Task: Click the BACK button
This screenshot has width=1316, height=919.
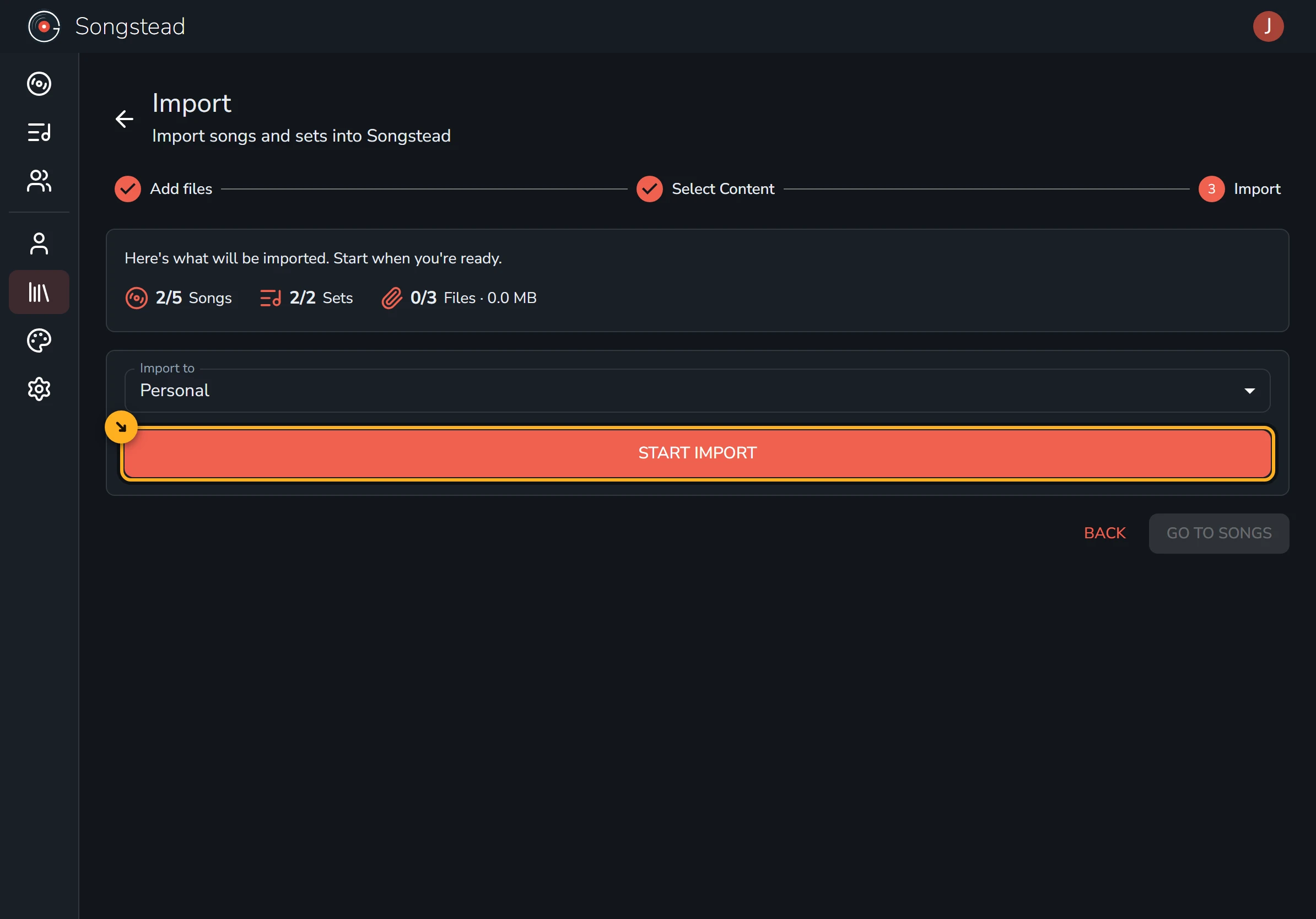Action: [x=1104, y=533]
